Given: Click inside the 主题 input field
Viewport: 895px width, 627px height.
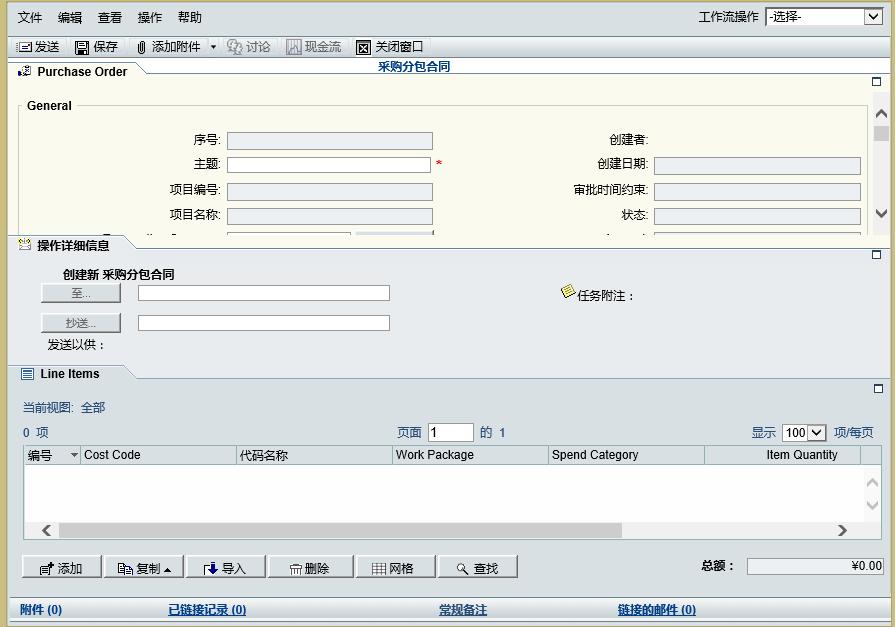Looking at the screenshot, I should coord(330,165).
